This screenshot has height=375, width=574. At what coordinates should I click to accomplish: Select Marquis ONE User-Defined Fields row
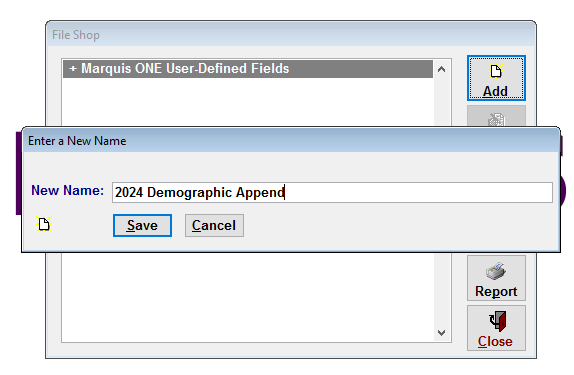[248, 69]
